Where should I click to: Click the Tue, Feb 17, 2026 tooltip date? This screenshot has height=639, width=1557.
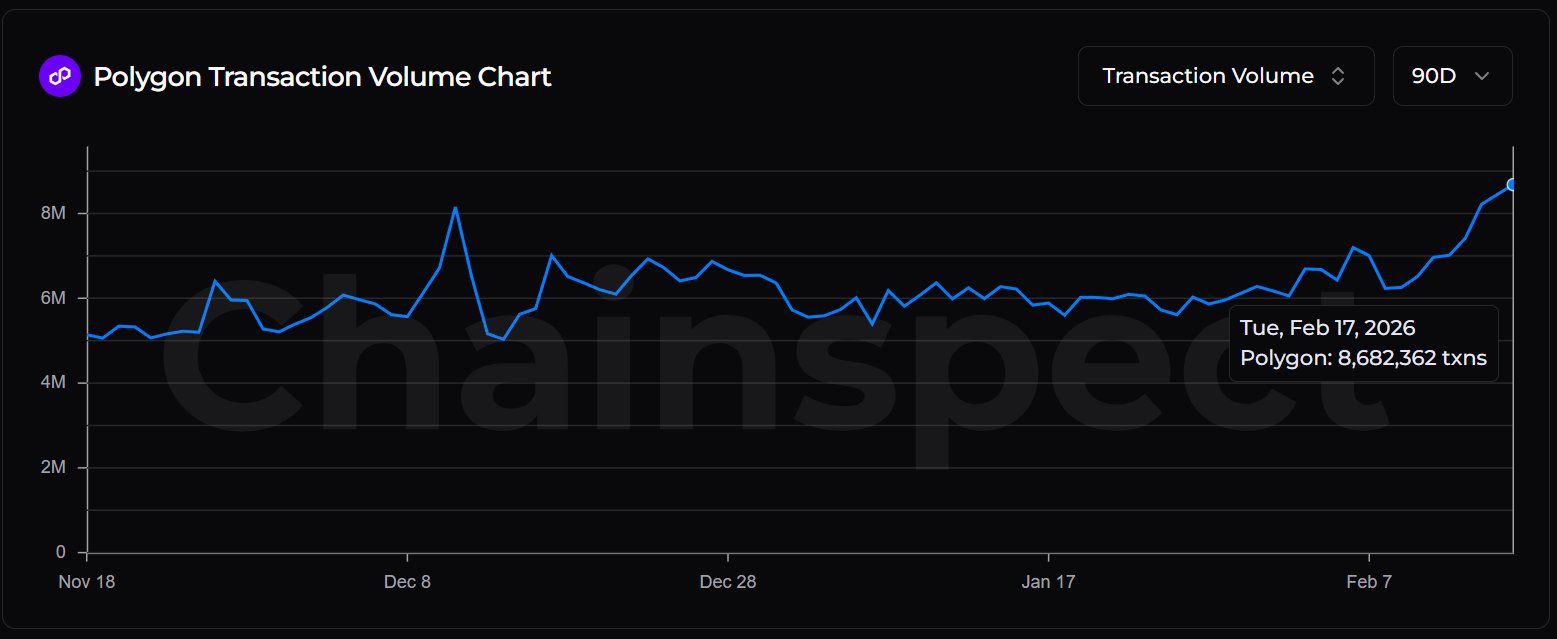click(x=1328, y=328)
